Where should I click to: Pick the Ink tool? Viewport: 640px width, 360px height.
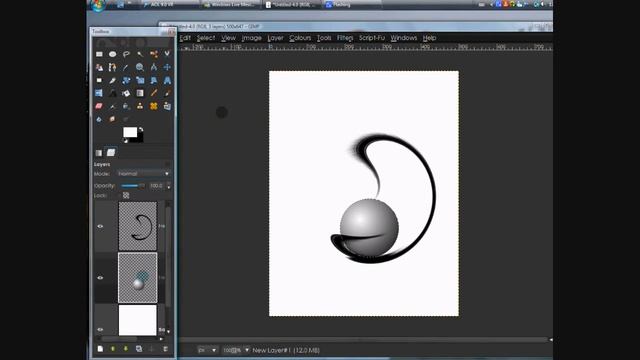tap(126, 107)
